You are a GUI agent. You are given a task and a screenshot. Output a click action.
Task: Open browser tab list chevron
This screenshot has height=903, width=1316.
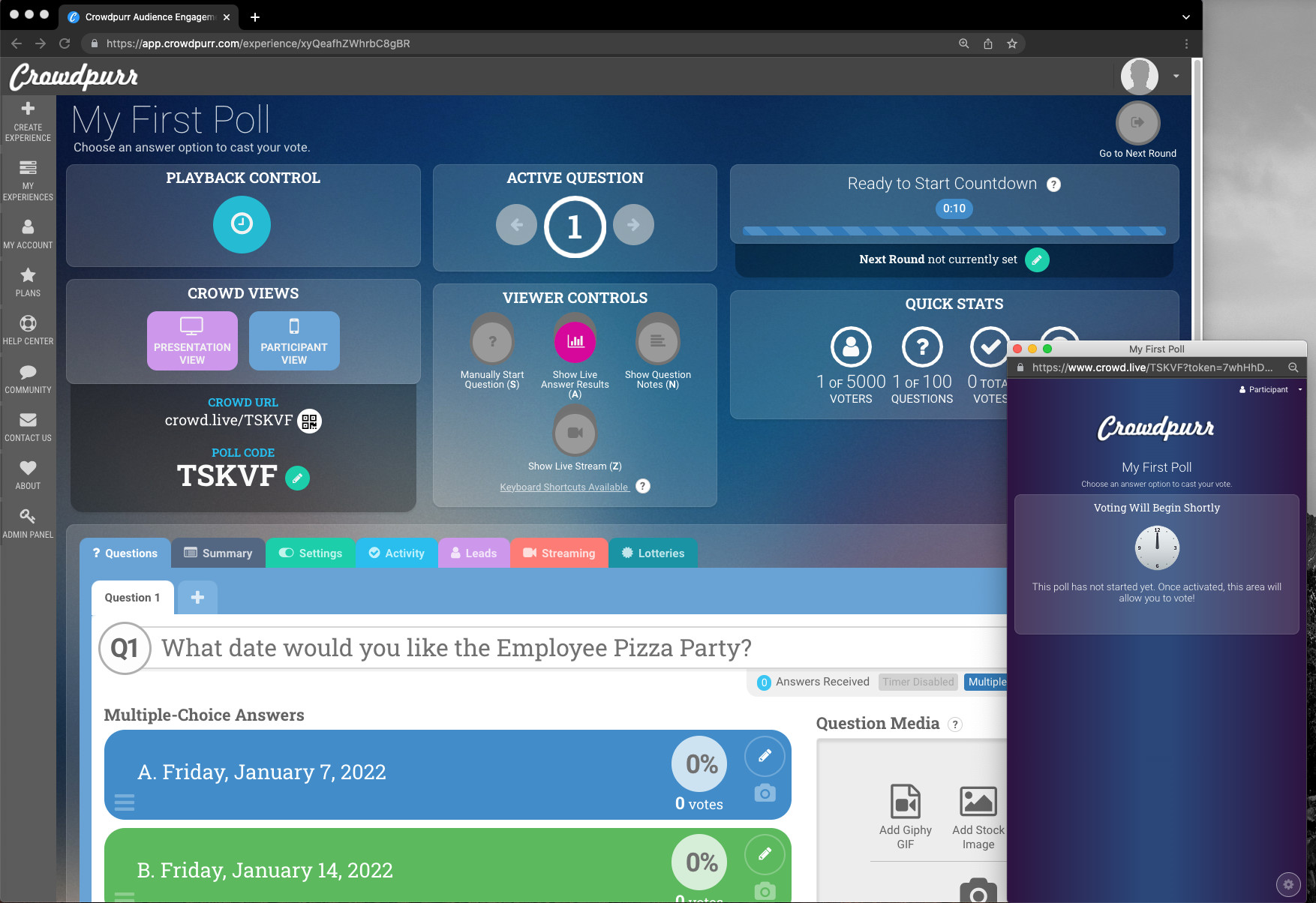pos(1185,16)
